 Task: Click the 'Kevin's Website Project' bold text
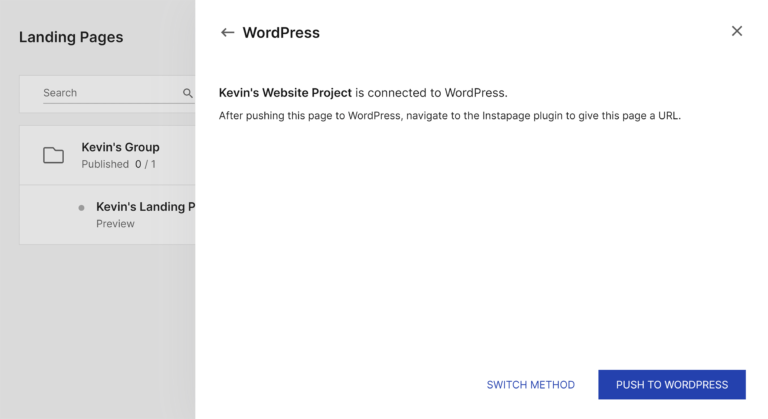click(285, 93)
